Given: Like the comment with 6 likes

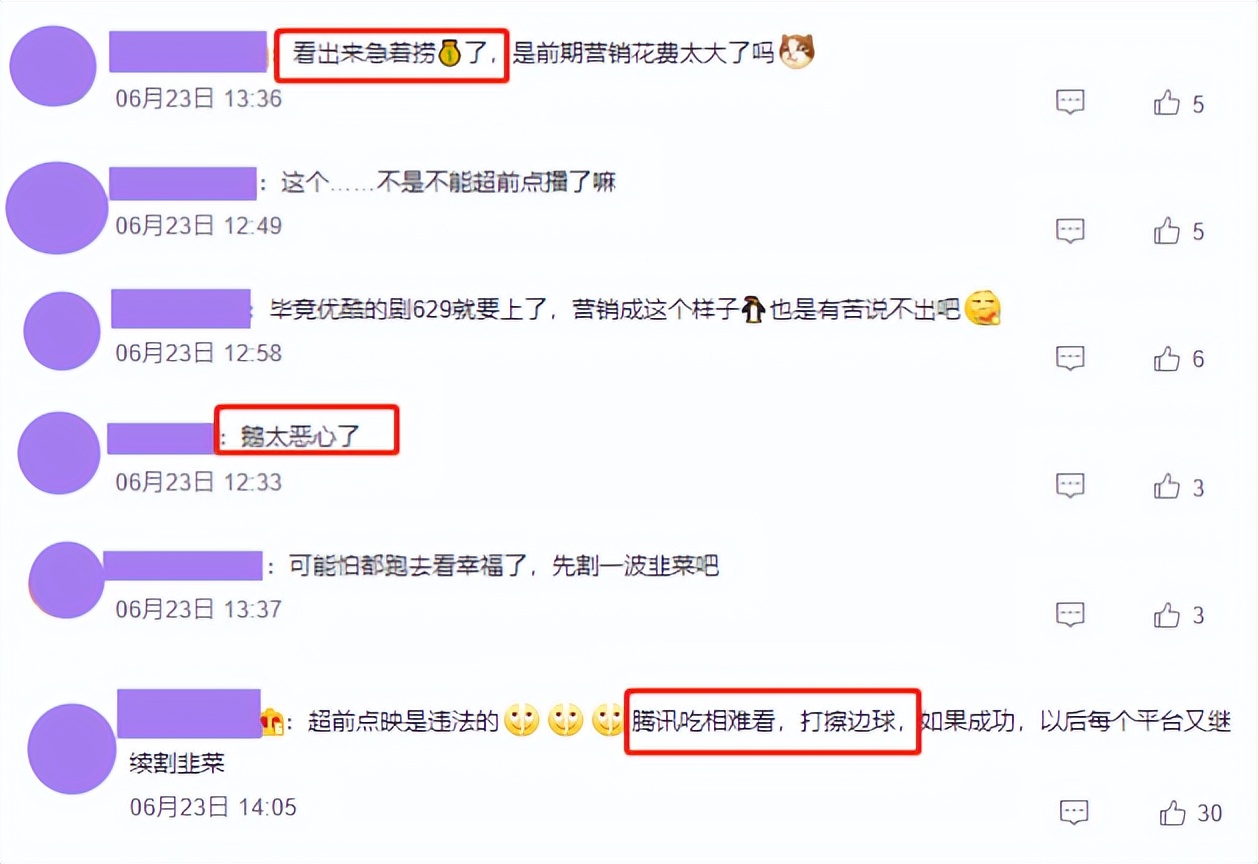Looking at the screenshot, I should [1168, 358].
